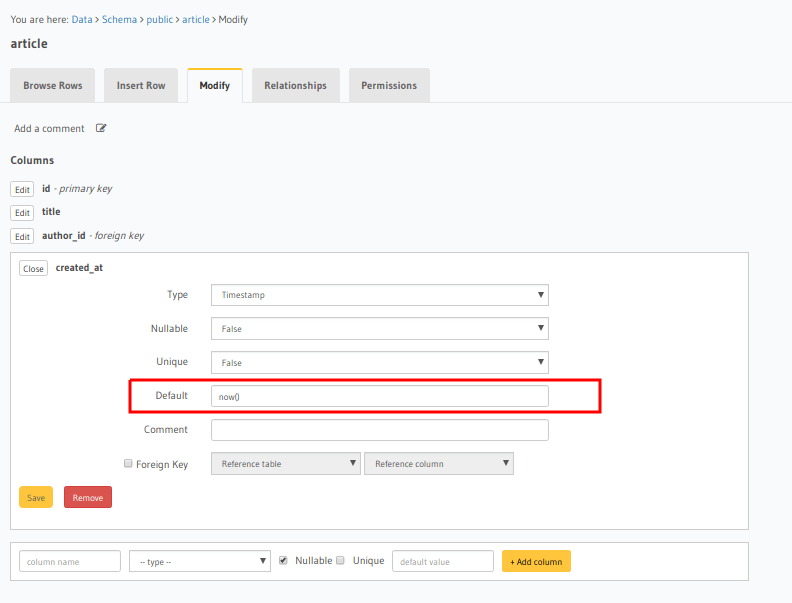792x603 pixels.
Task: Select new column type dropdown
Action: tap(200, 561)
